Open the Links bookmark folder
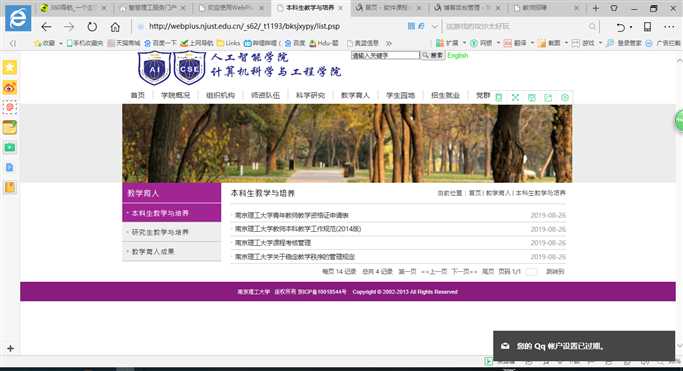This screenshot has width=683, height=371. 229,43
